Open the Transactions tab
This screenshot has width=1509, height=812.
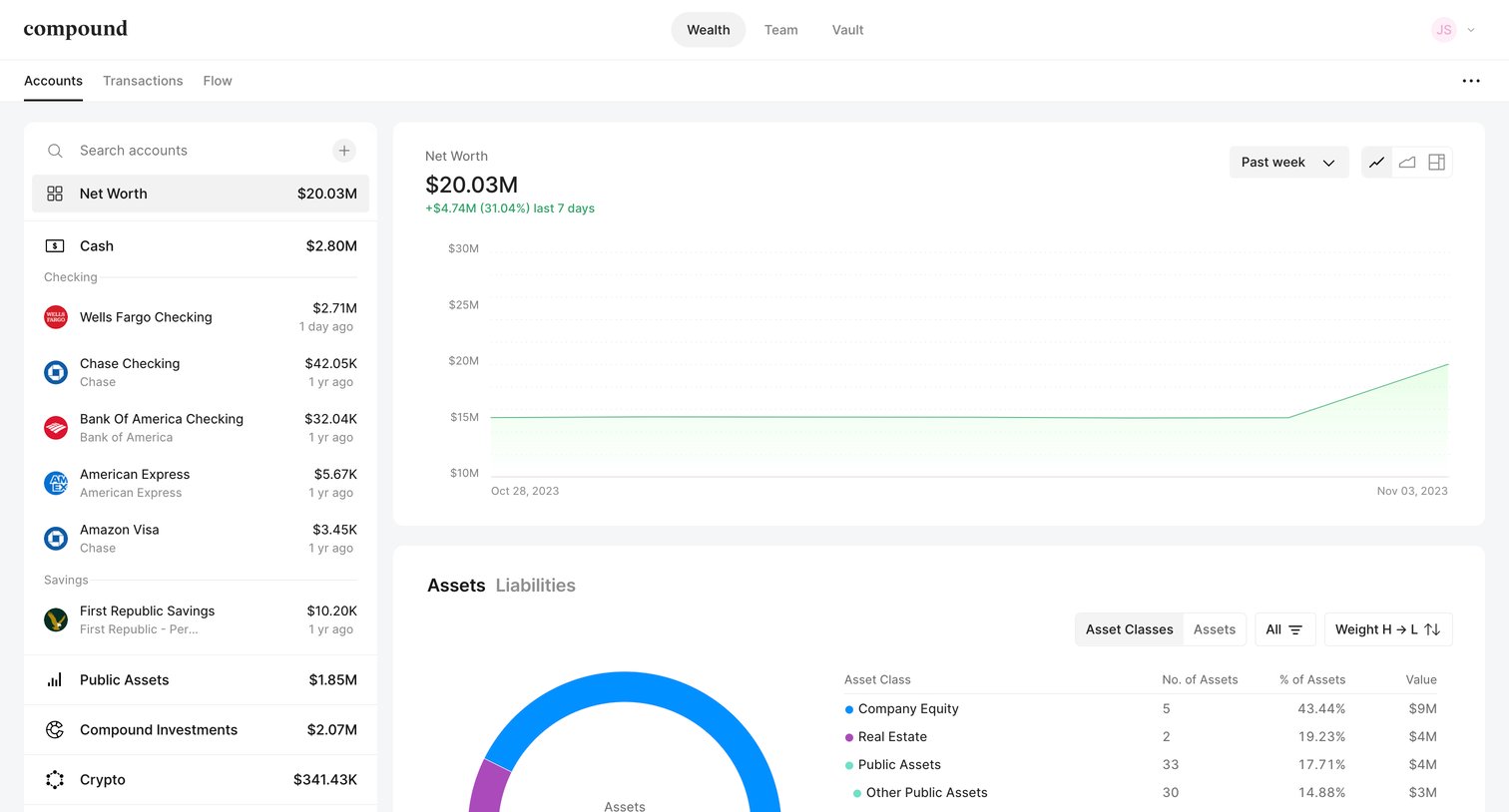click(x=143, y=81)
